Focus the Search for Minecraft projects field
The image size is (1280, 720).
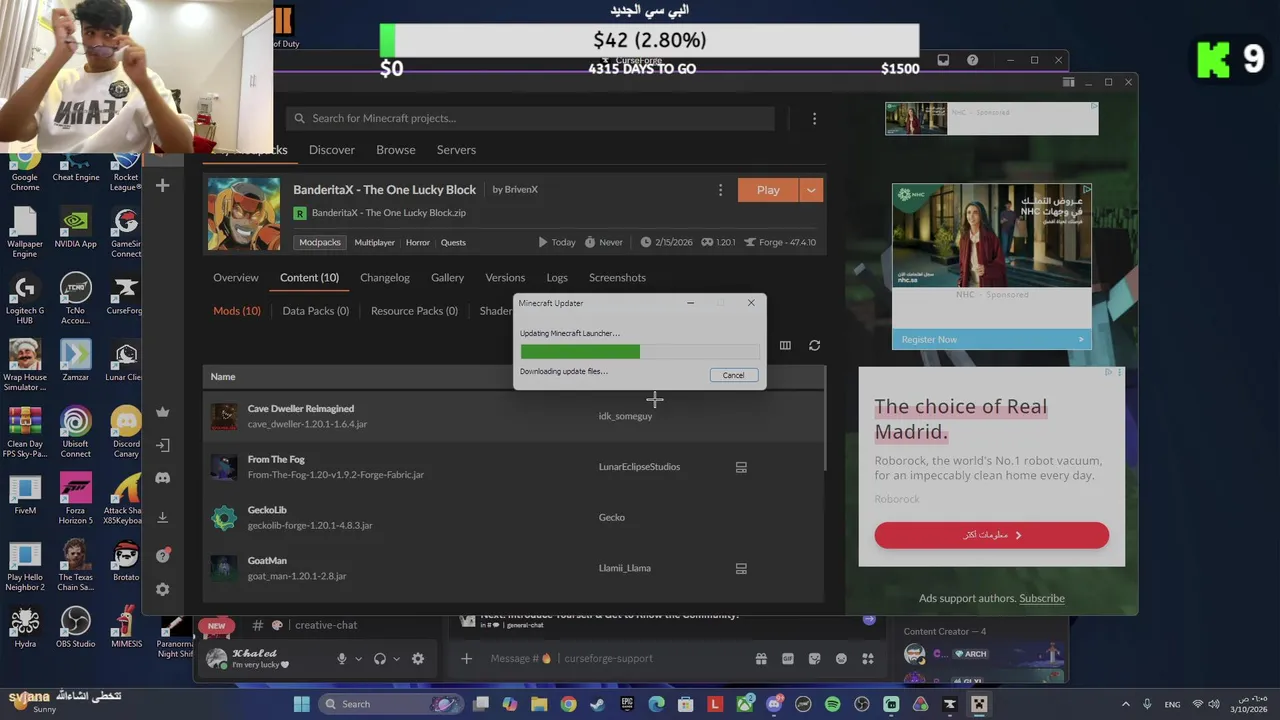point(530,118)
